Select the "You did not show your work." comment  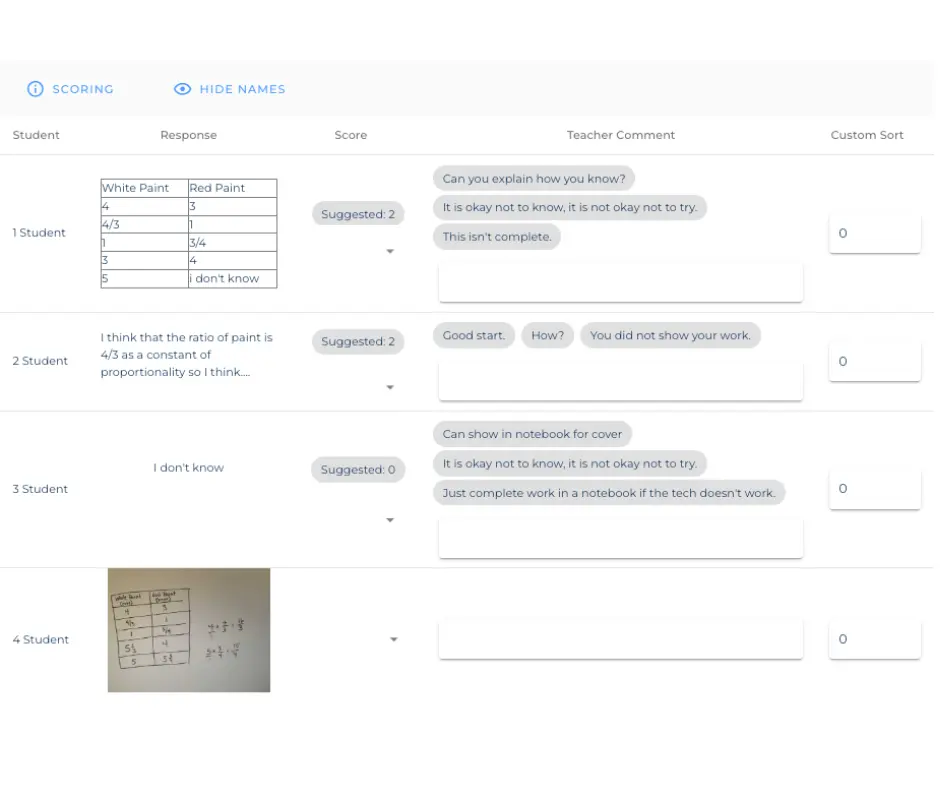(670, 335)
